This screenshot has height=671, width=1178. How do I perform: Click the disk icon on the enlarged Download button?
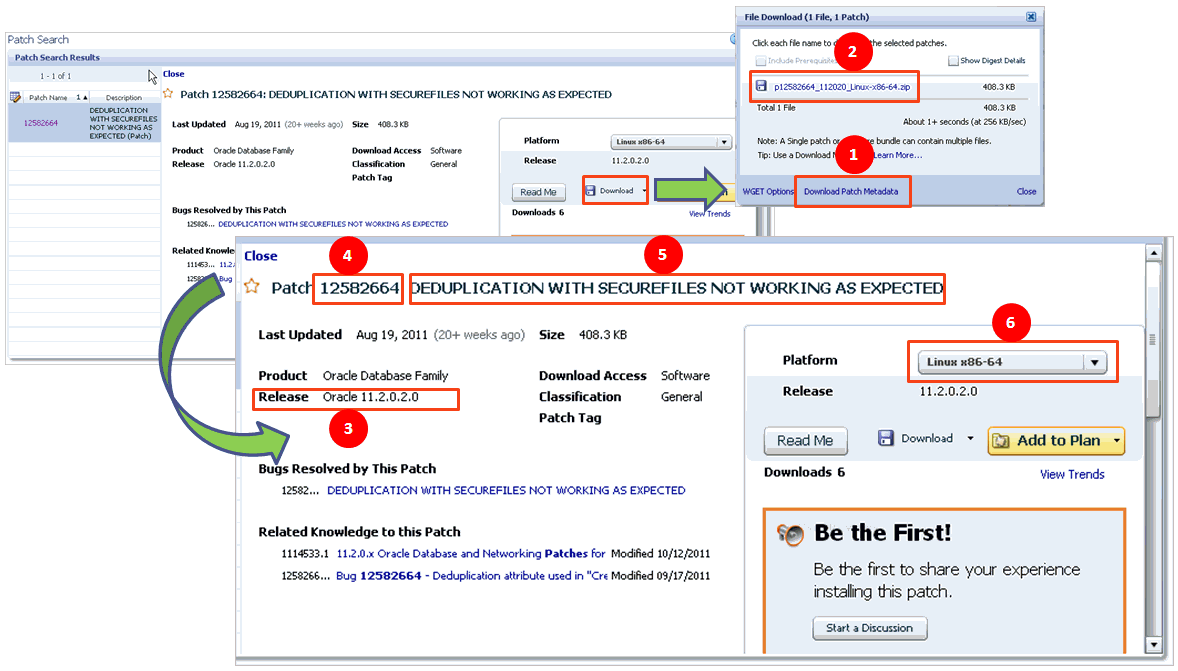point(886,438)
